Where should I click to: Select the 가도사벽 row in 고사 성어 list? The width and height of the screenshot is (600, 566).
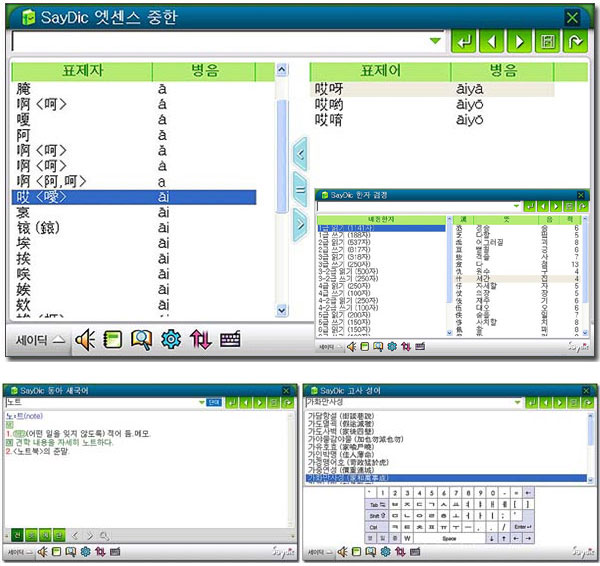point(446,431)
